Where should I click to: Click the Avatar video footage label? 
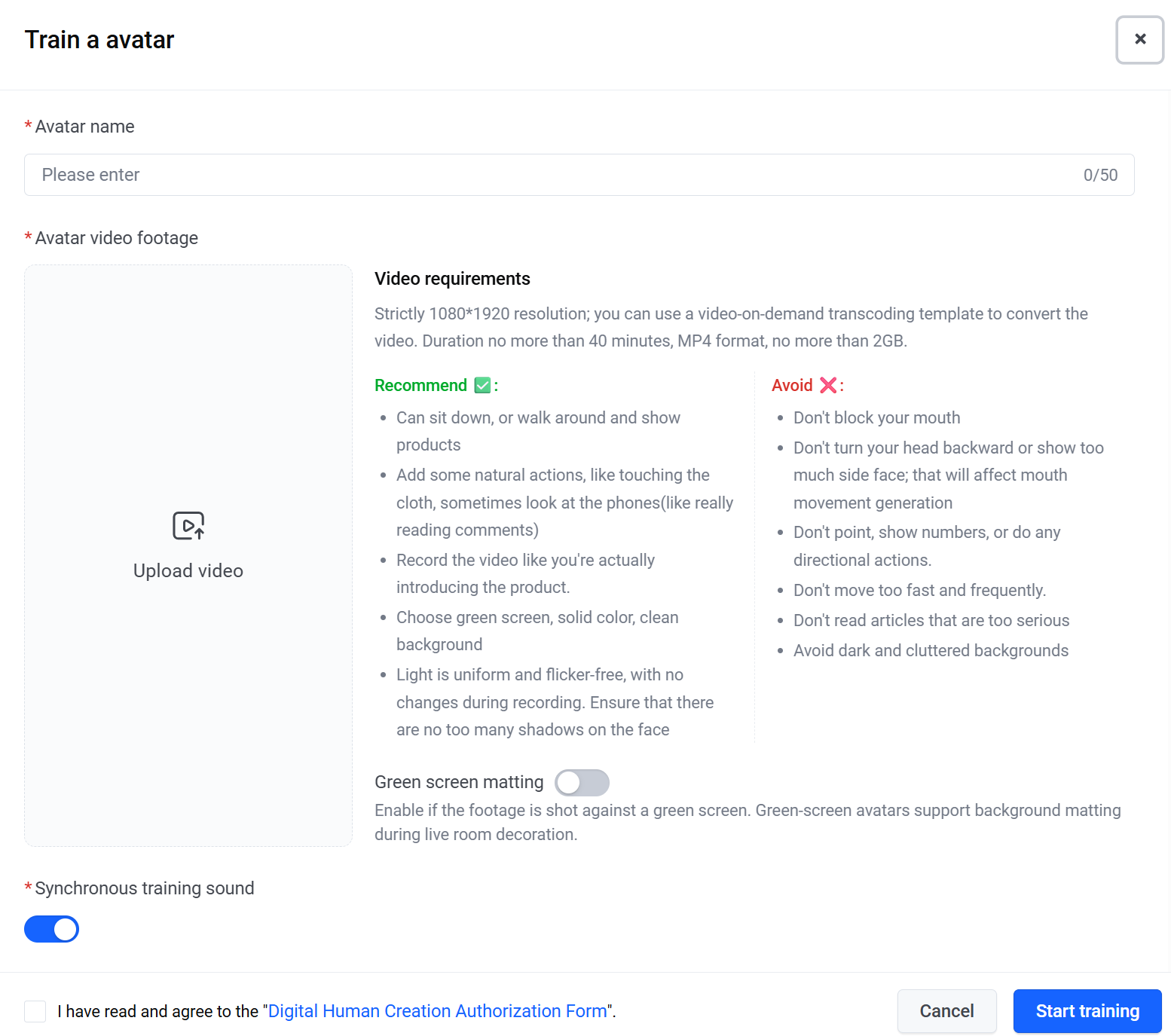click(116, 238)
